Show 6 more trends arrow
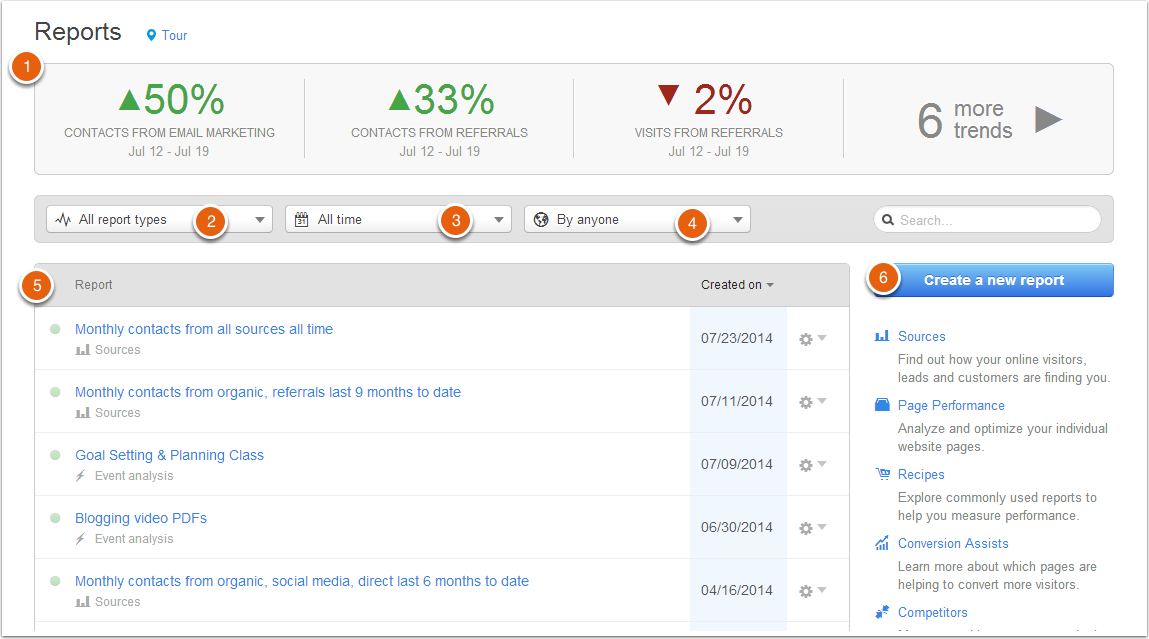Screen dimensions: 1149x639 click(1048, 120)
